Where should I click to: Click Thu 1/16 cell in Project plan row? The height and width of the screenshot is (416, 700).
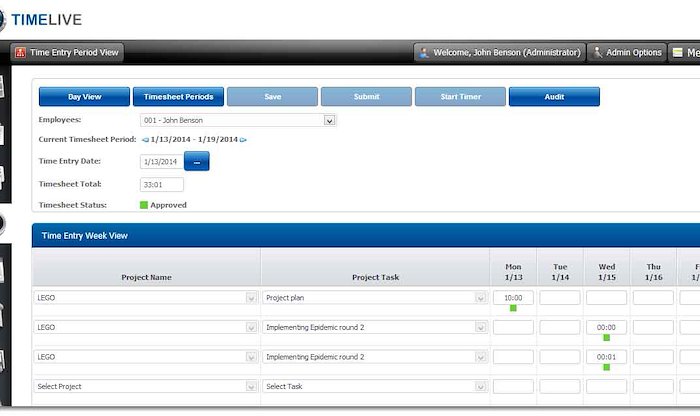pos(653,298)
